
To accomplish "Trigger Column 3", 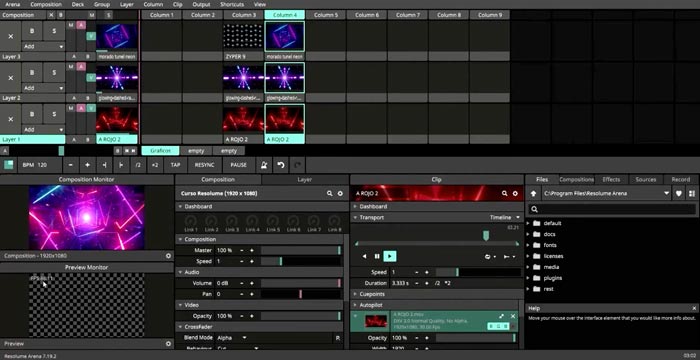I will (244, 15).
